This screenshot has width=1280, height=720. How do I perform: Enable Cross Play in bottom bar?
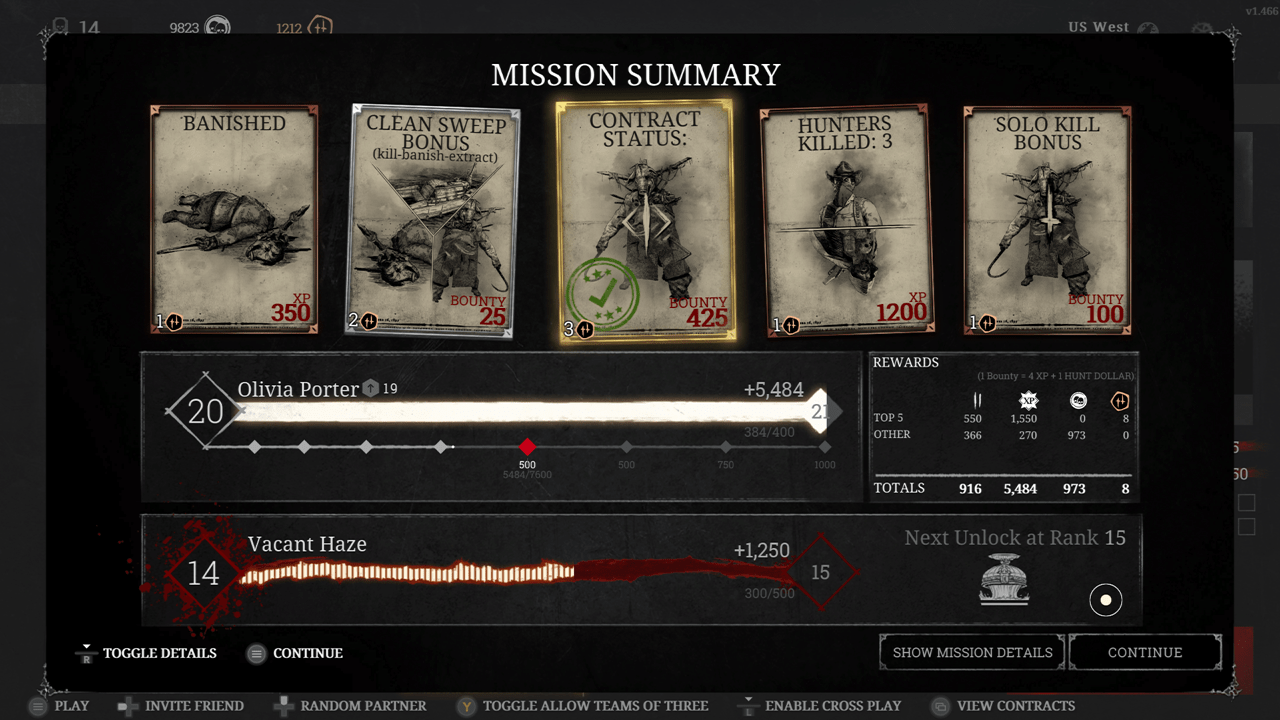820,706
